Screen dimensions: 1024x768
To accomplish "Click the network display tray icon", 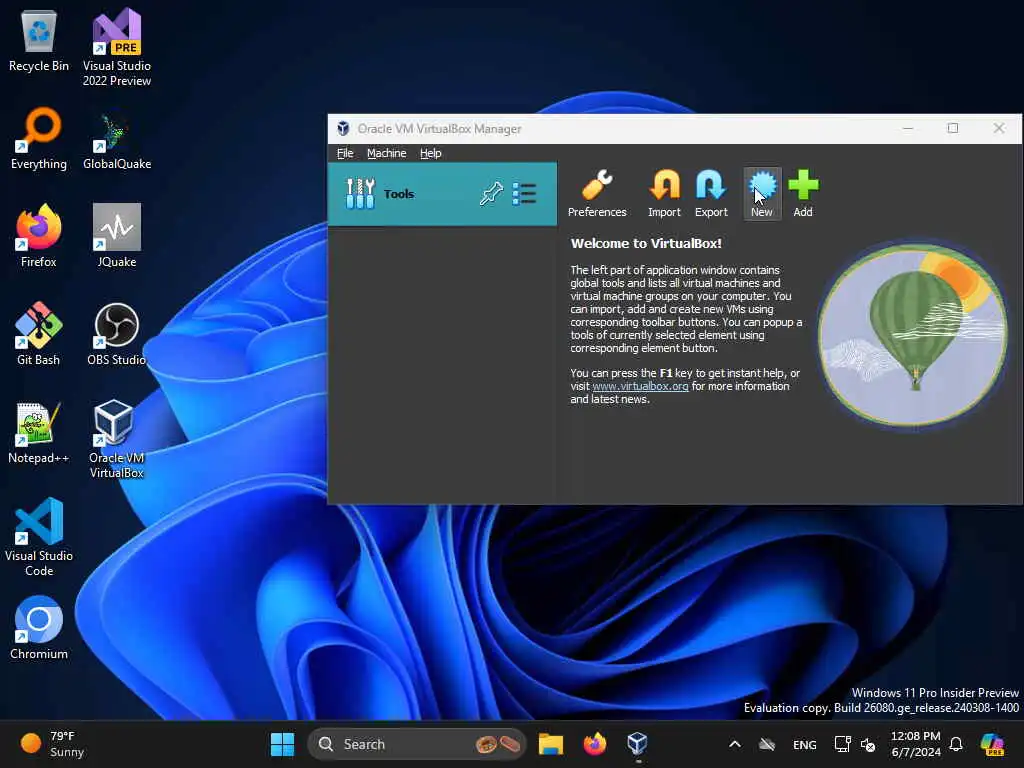I will tap(842, 744).
